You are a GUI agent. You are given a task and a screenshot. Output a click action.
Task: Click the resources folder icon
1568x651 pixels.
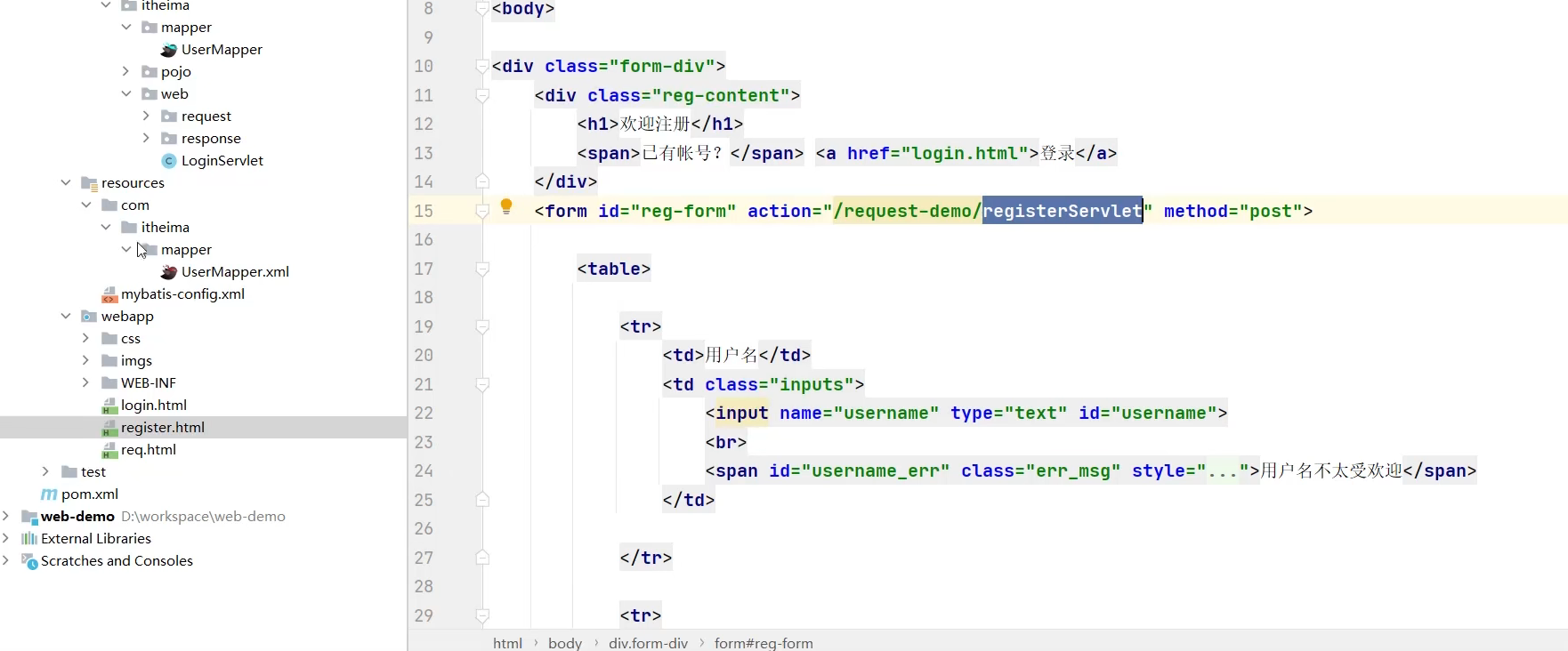click(x=89, y=183)
